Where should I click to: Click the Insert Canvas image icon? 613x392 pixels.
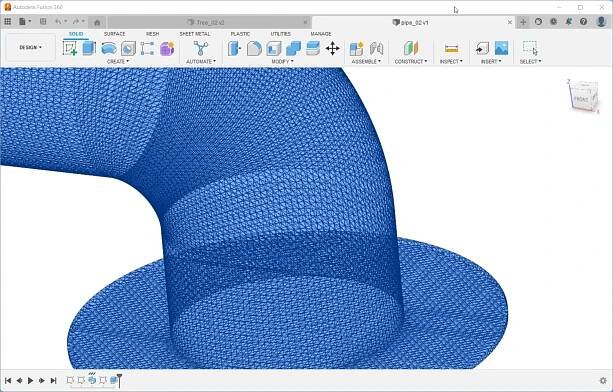502,48
